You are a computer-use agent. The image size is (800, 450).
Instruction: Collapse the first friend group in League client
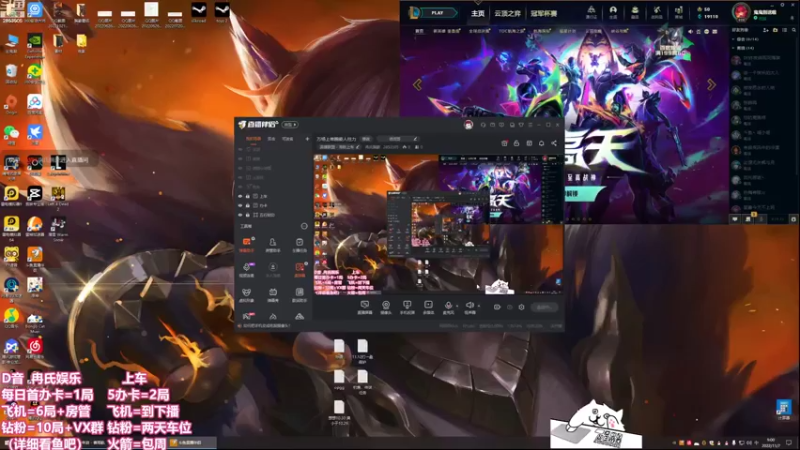(734, 39)
